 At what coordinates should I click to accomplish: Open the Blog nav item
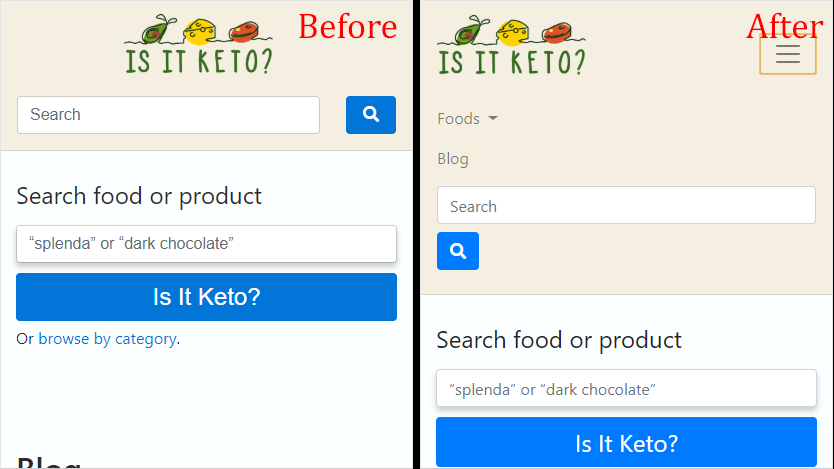tap(453, 159)
